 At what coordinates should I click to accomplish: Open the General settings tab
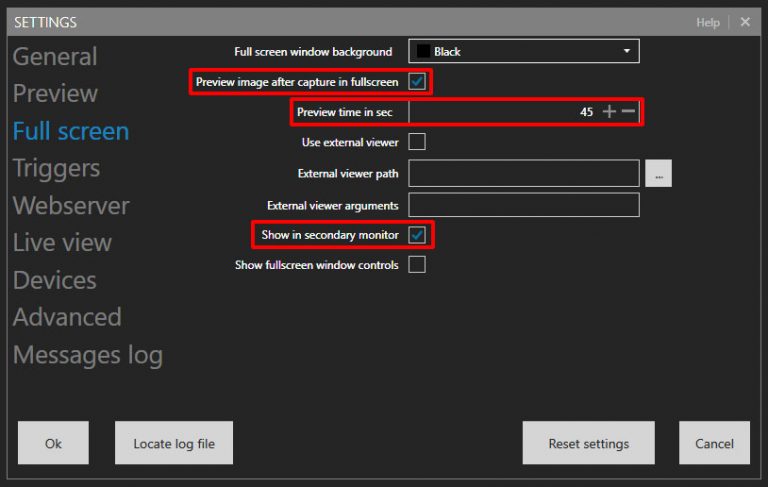pos(55,57)
